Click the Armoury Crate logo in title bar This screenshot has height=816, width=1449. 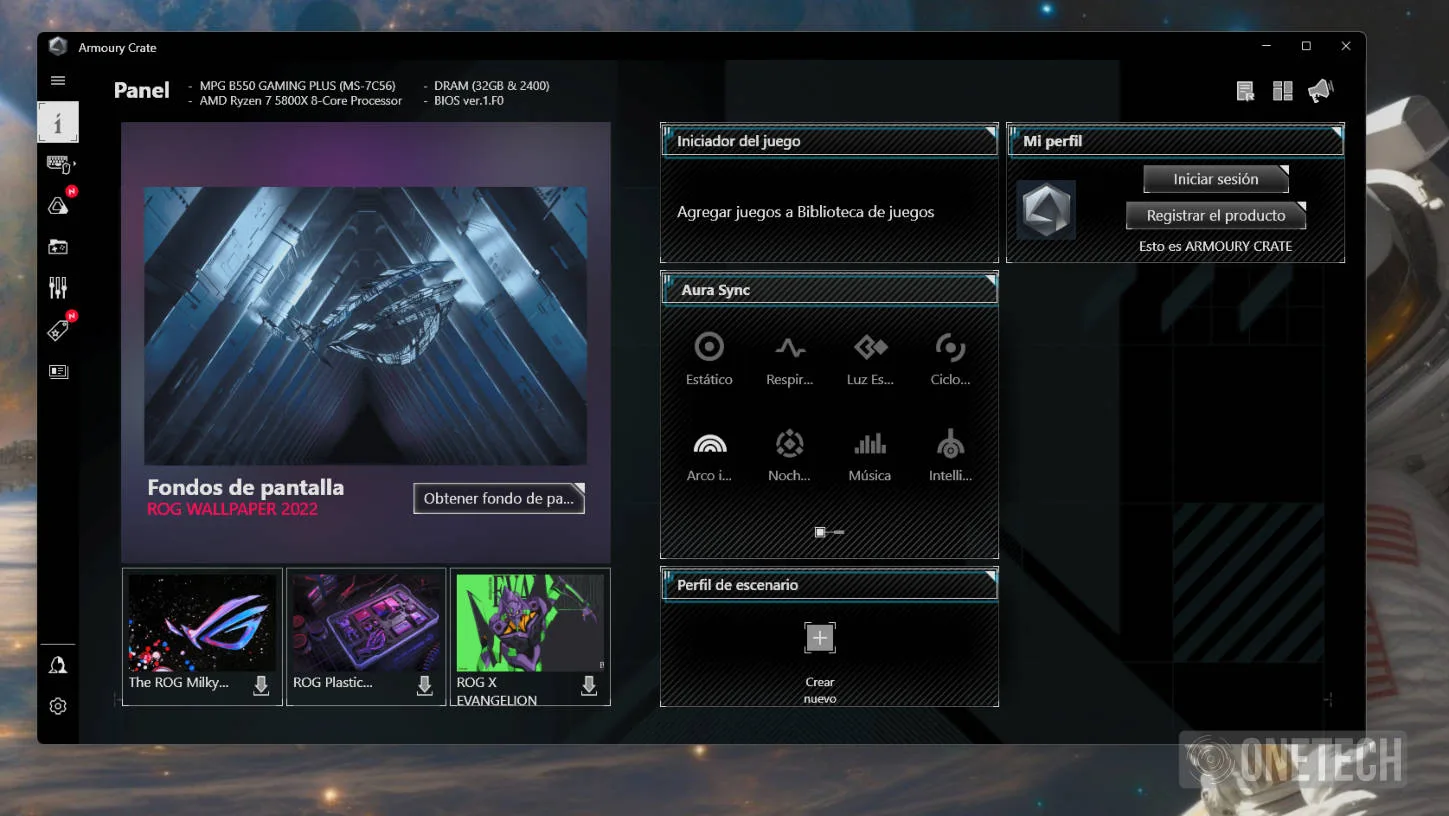pyautogui.click(x=58, y=47)
